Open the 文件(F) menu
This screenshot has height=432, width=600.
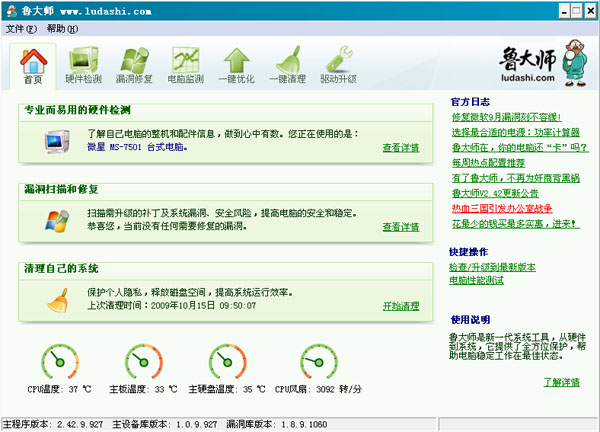click(x=21, y=29)
